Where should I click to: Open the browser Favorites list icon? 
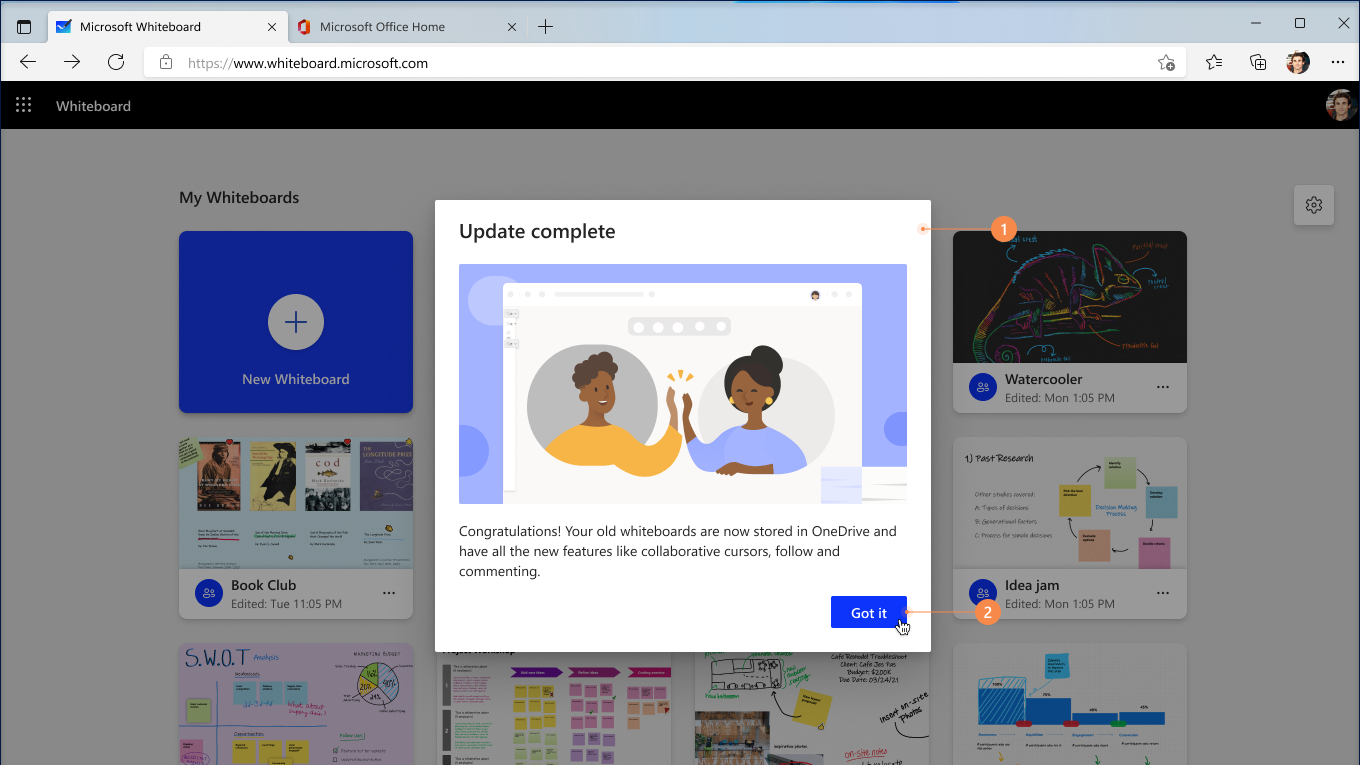[x=1214, y=62]
